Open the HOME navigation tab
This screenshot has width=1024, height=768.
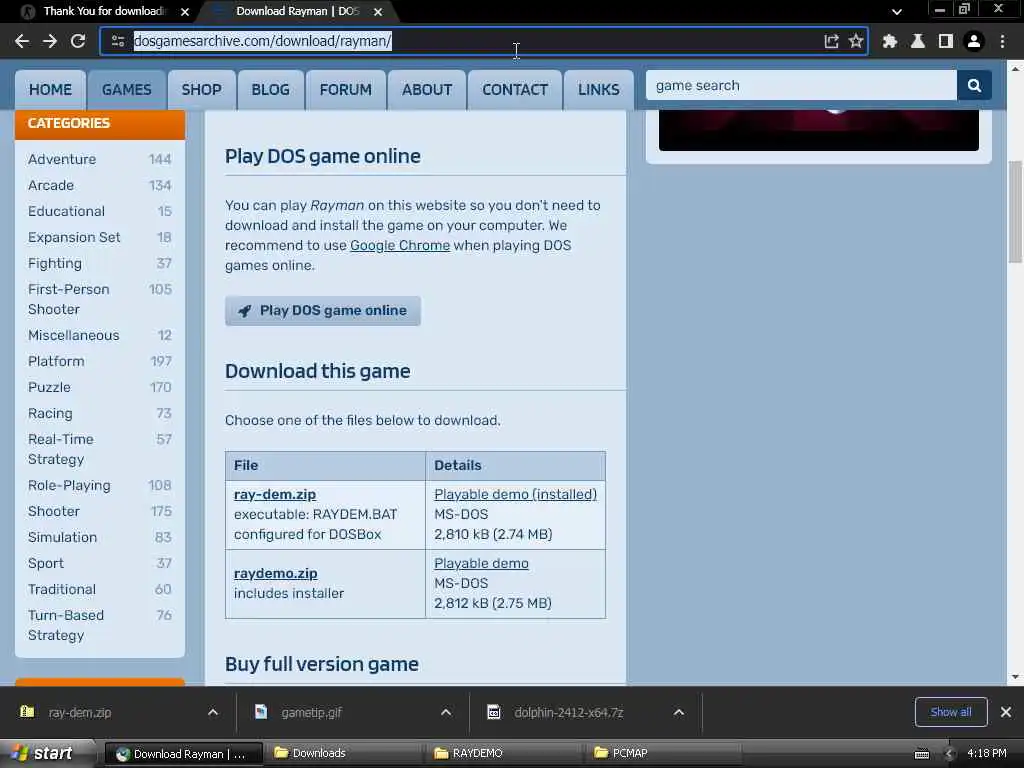(x=50, y=89)
